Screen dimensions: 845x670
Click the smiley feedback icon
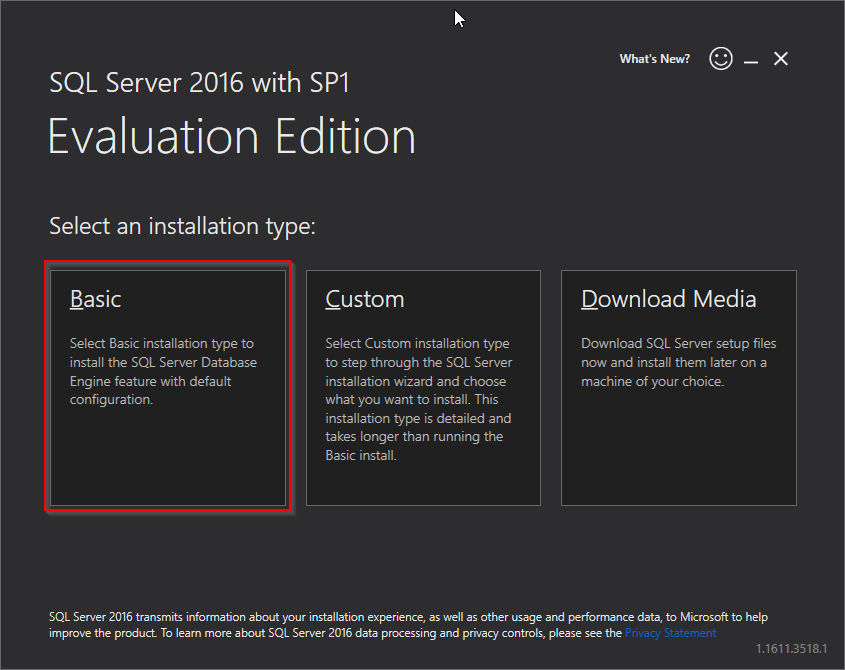721,58
